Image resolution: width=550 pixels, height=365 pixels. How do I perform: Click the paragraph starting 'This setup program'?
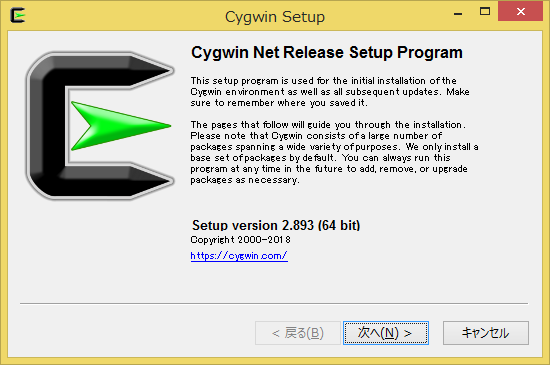pyautogui.click(x=330, y=92)
